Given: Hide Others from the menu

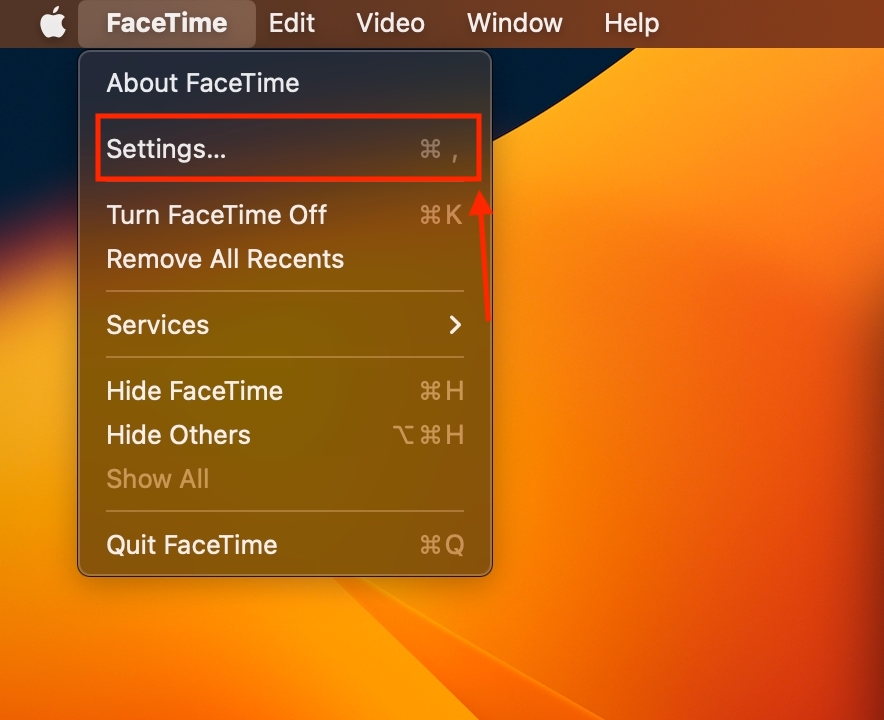Looking at the screenshot, I should pyautogui.click(x=178, y=435).
